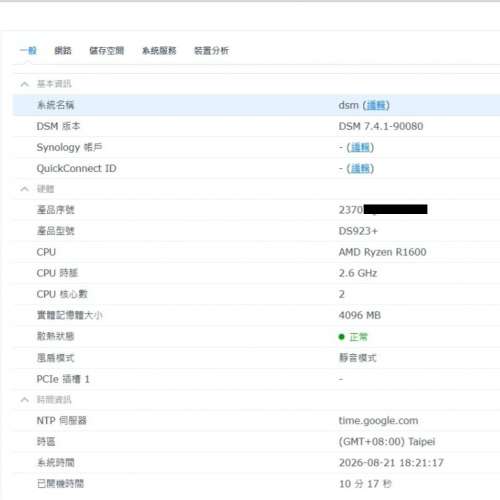Go to the 裝置分析 tab
500x500 pixels.
[x=211, y=51]
